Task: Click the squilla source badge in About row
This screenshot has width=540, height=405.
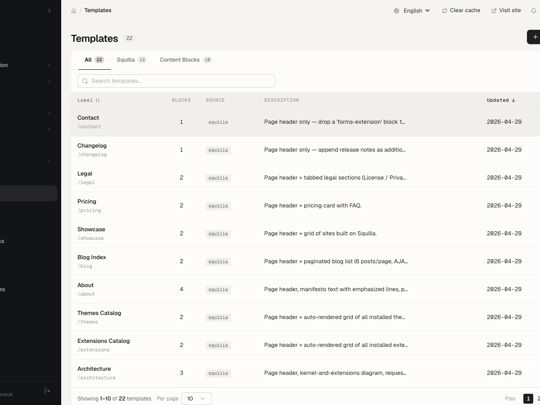Action: click(x=218, y=290)
